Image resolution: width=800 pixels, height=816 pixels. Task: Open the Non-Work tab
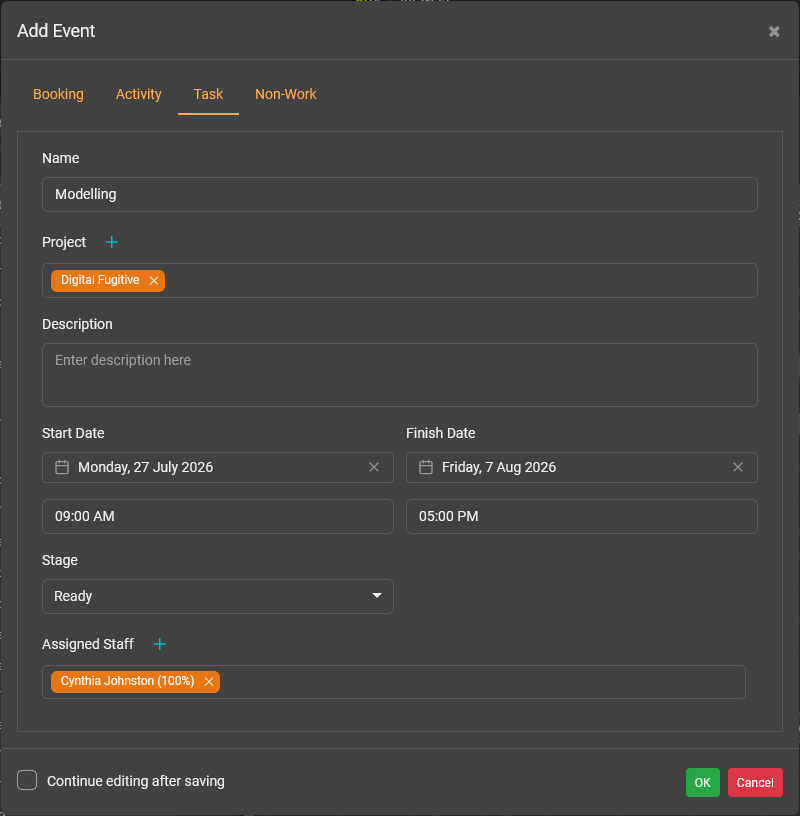(x=285, y=94)
